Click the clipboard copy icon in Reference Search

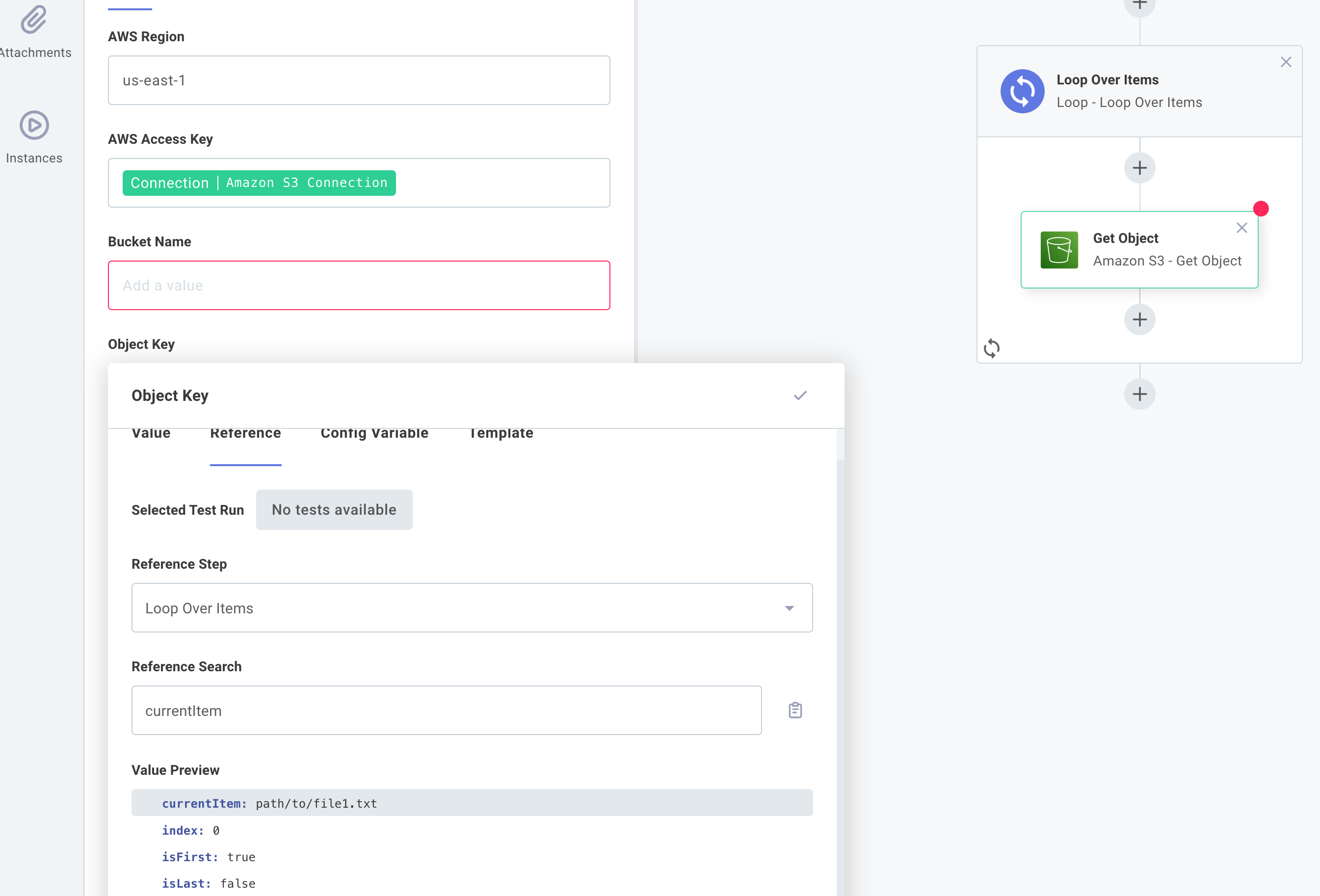point(794,710)
